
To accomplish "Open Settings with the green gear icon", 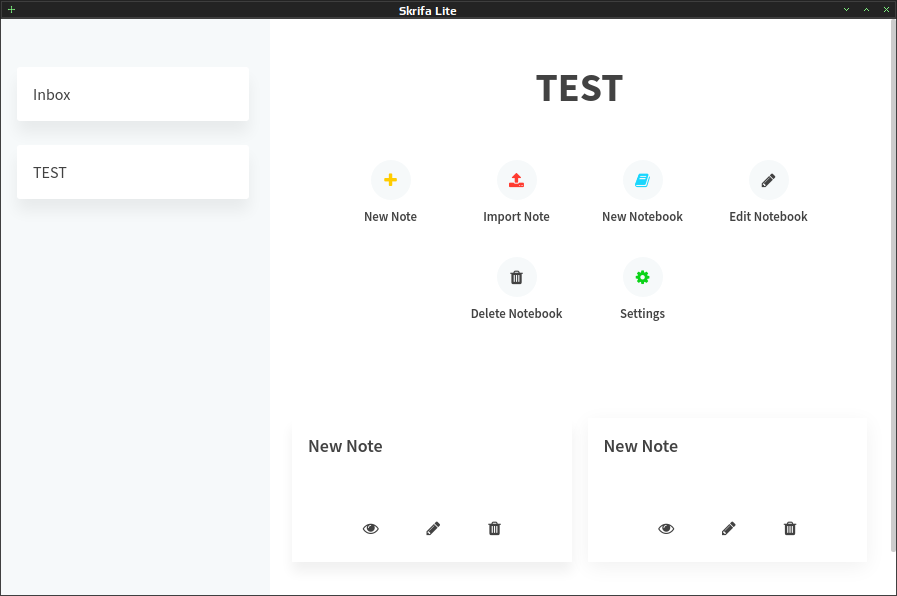I will (x=642, y=277).
